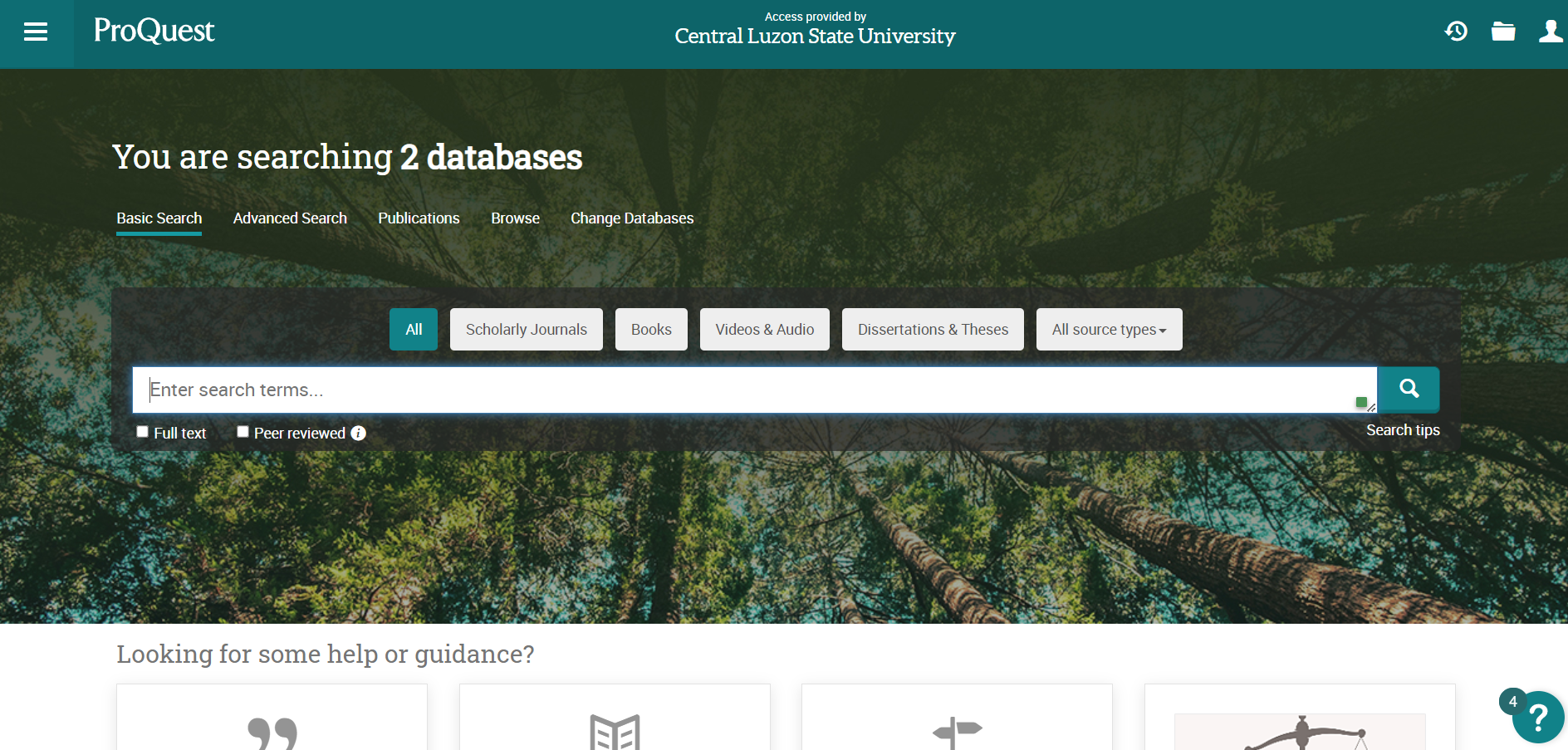This screenshot has height=750, width=1568.
Task: Click the balance scales guidance card image
Action: coord(1300,732)
